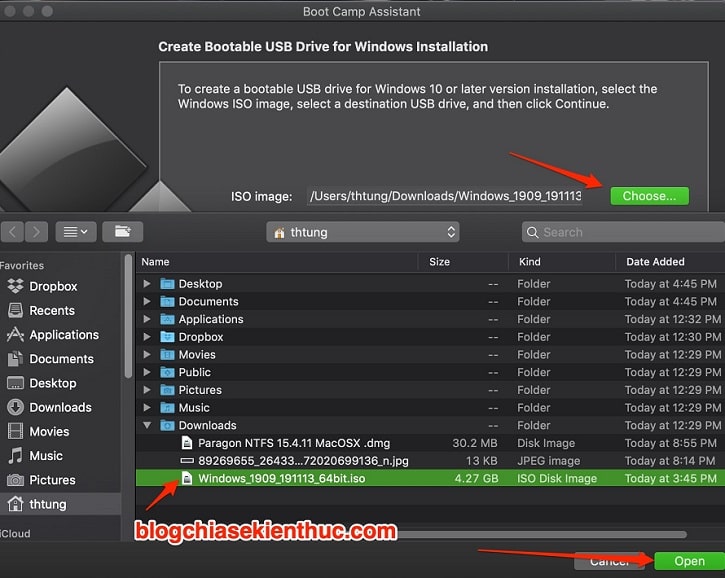Select Movies in the sidebar
The image size is (725, 578).
point(38,431)
